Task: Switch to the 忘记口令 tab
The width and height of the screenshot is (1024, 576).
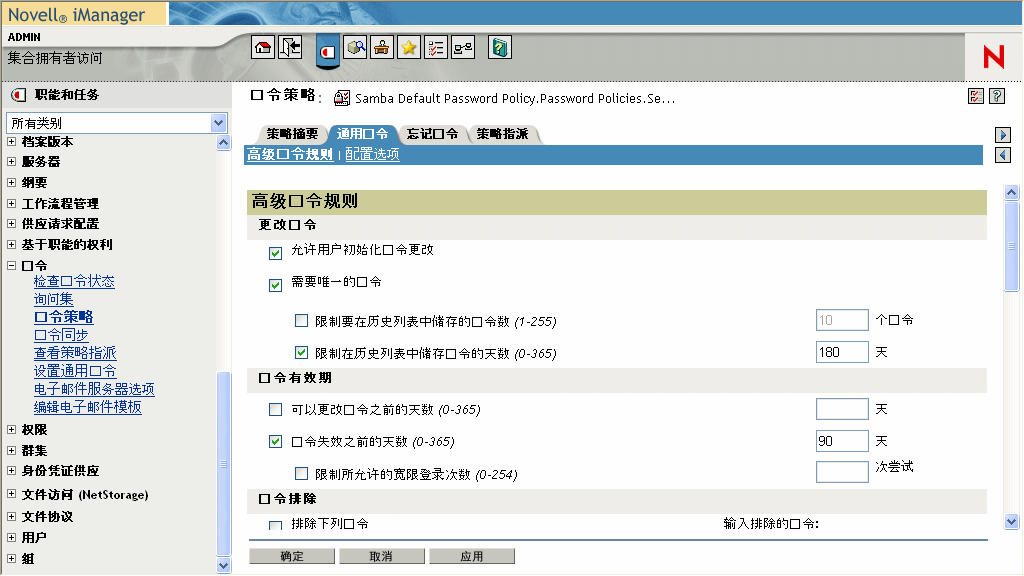Action: (x=432, y=133)
